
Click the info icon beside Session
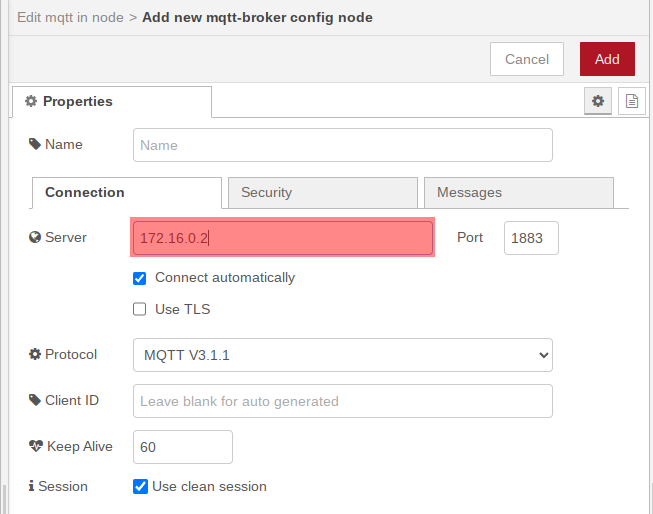pyautogui.click(x=31, y=486)
